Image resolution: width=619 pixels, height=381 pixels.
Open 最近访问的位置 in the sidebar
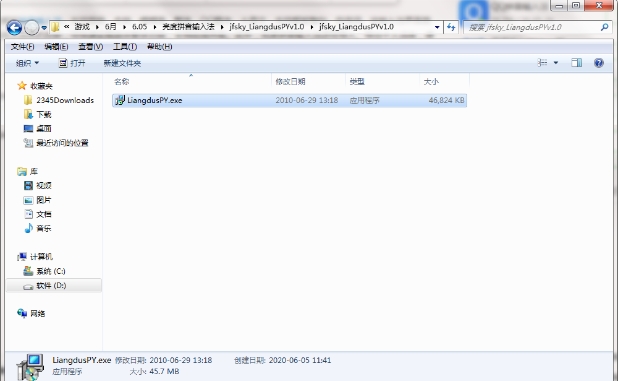point(62,143)
